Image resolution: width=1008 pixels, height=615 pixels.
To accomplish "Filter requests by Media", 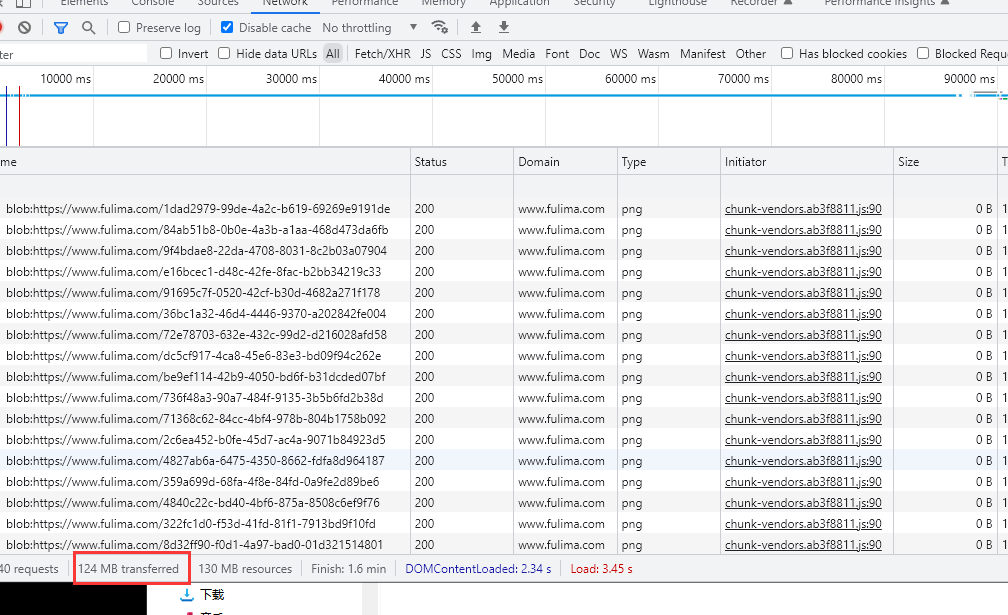I will coord(519,54).
